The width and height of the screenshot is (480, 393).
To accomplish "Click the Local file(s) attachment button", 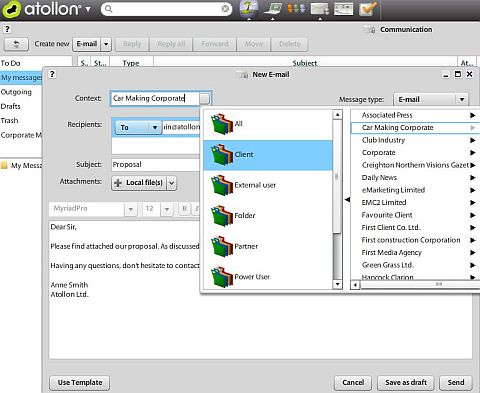I will [x=139, y=183].
